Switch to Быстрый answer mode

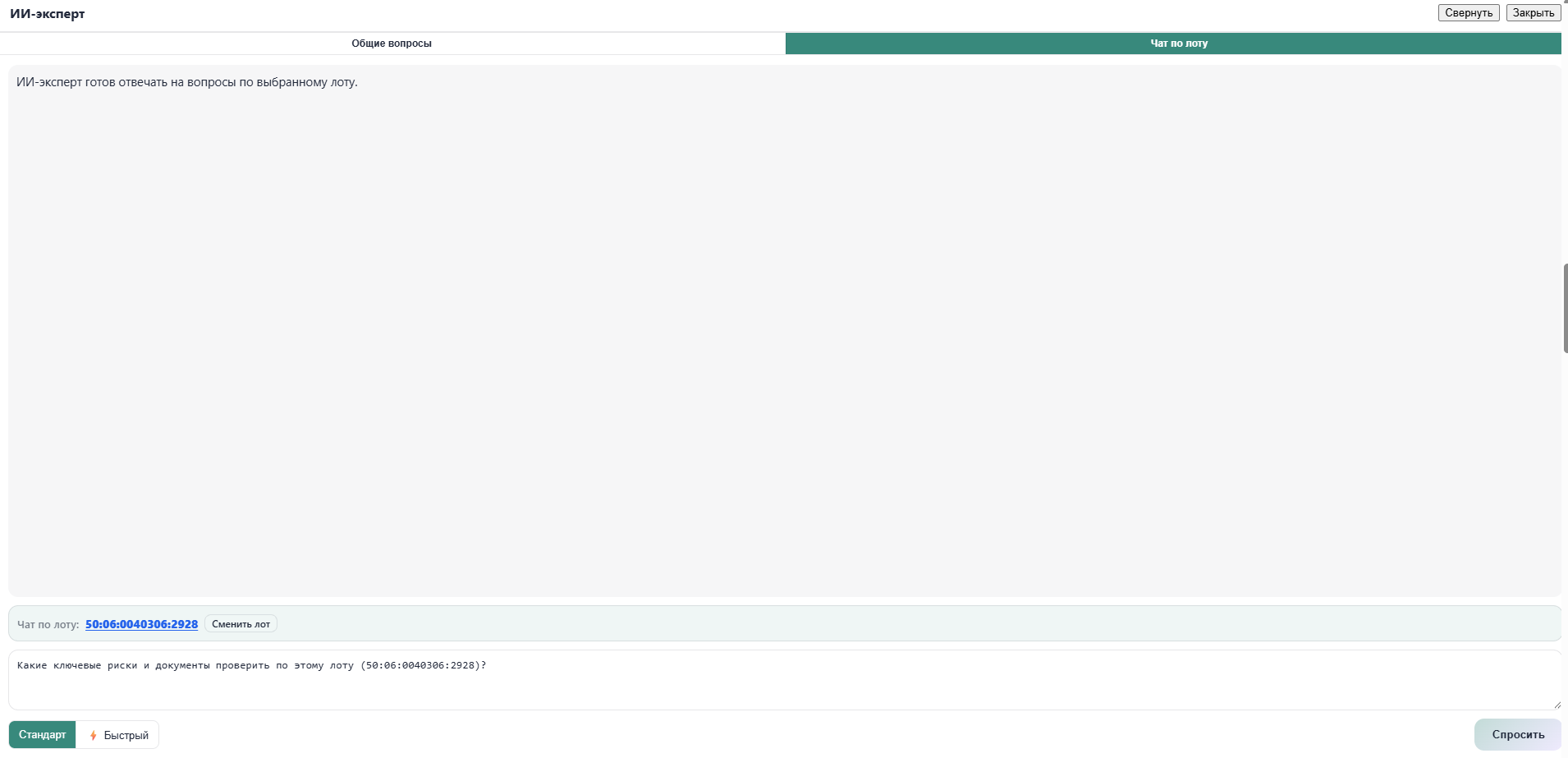[117, 735]
